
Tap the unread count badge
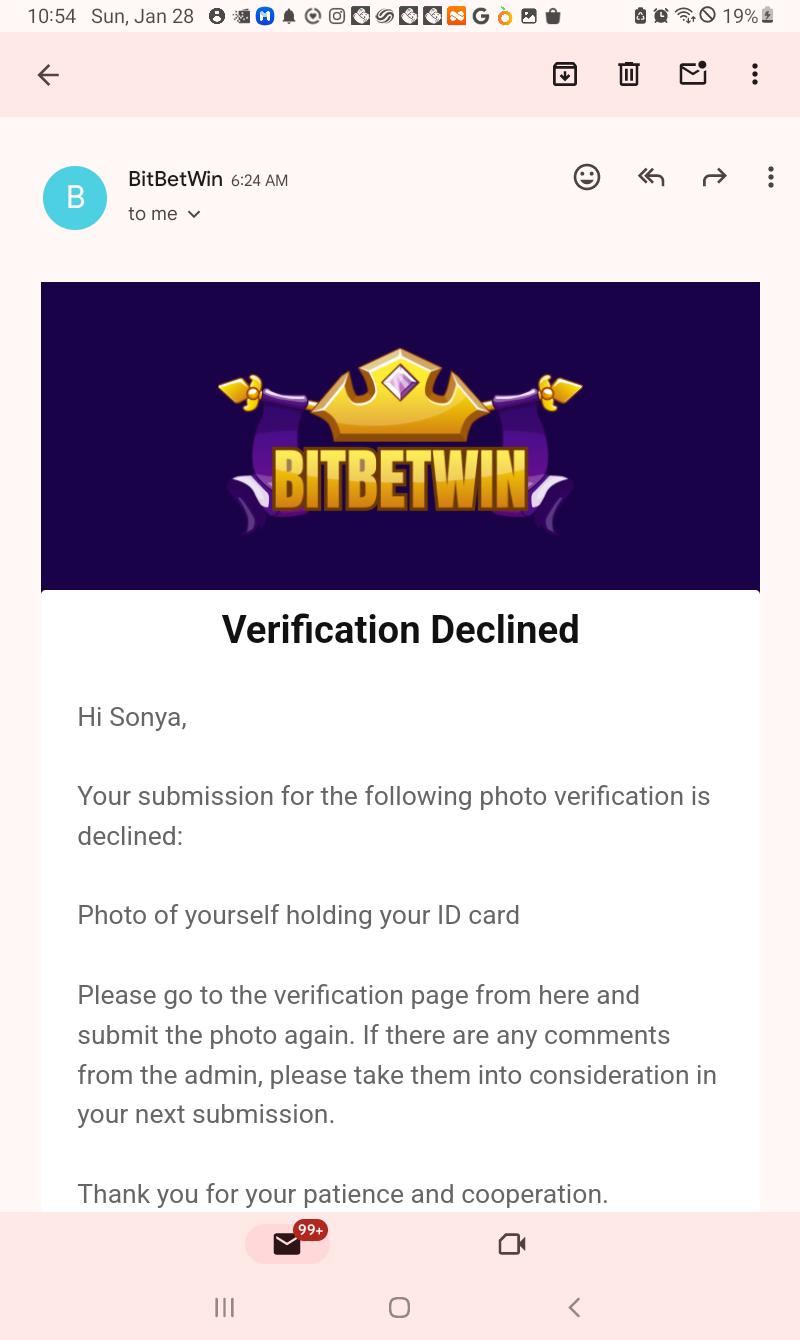310,1229
